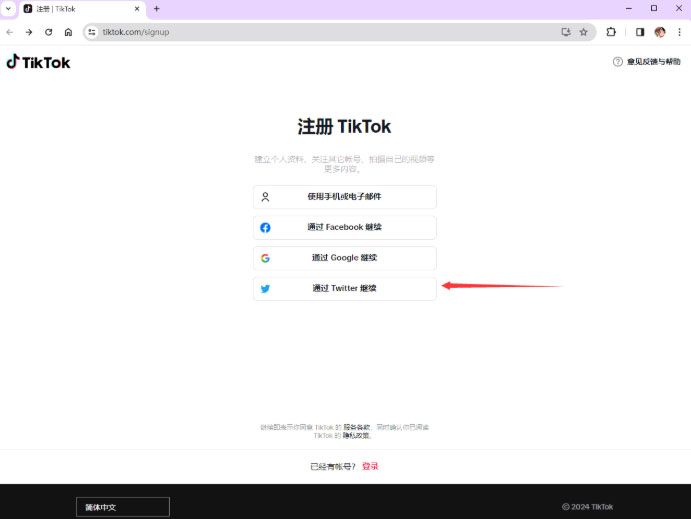The height and width of the screenshot is (519, 691).
Task: Click the 已经有帐号? text
Action: point(333,467)
